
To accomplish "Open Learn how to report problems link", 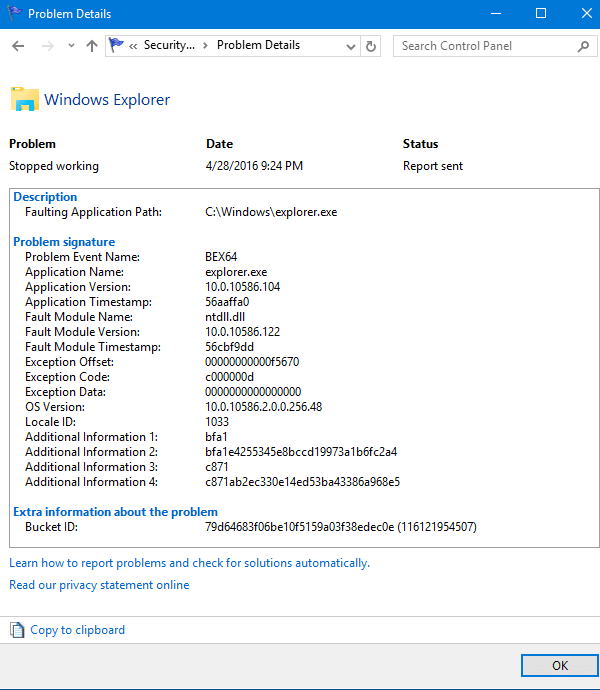I will pos(189,563).
